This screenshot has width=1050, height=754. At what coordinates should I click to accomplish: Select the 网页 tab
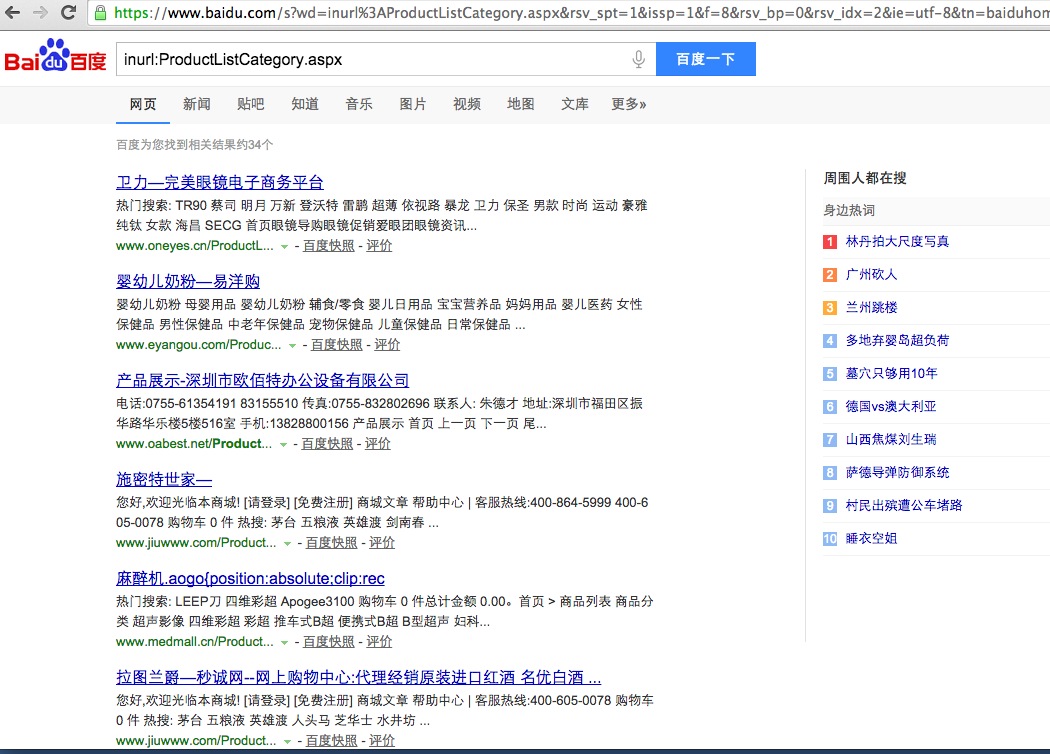point(143,104)
